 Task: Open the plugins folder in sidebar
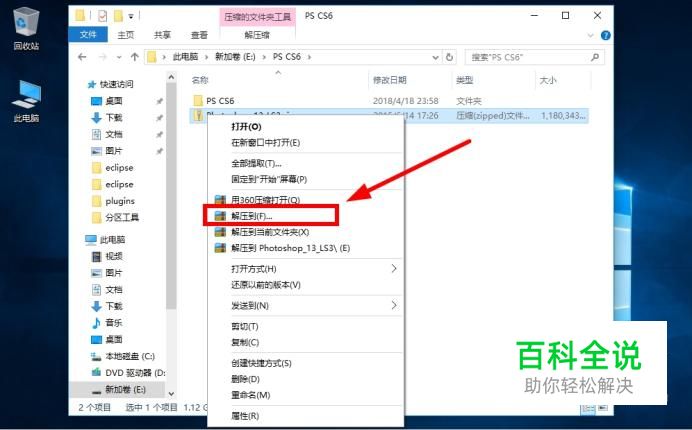tap(120, 201)
